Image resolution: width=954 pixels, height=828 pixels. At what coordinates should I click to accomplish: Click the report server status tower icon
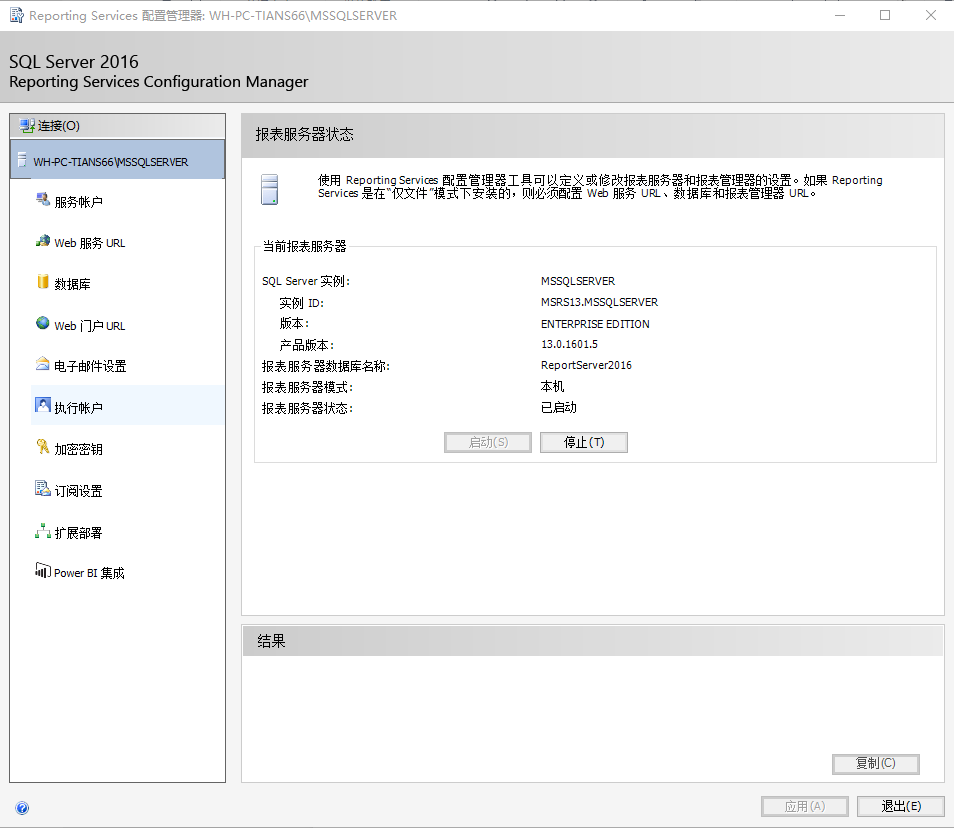pos(270,189)
